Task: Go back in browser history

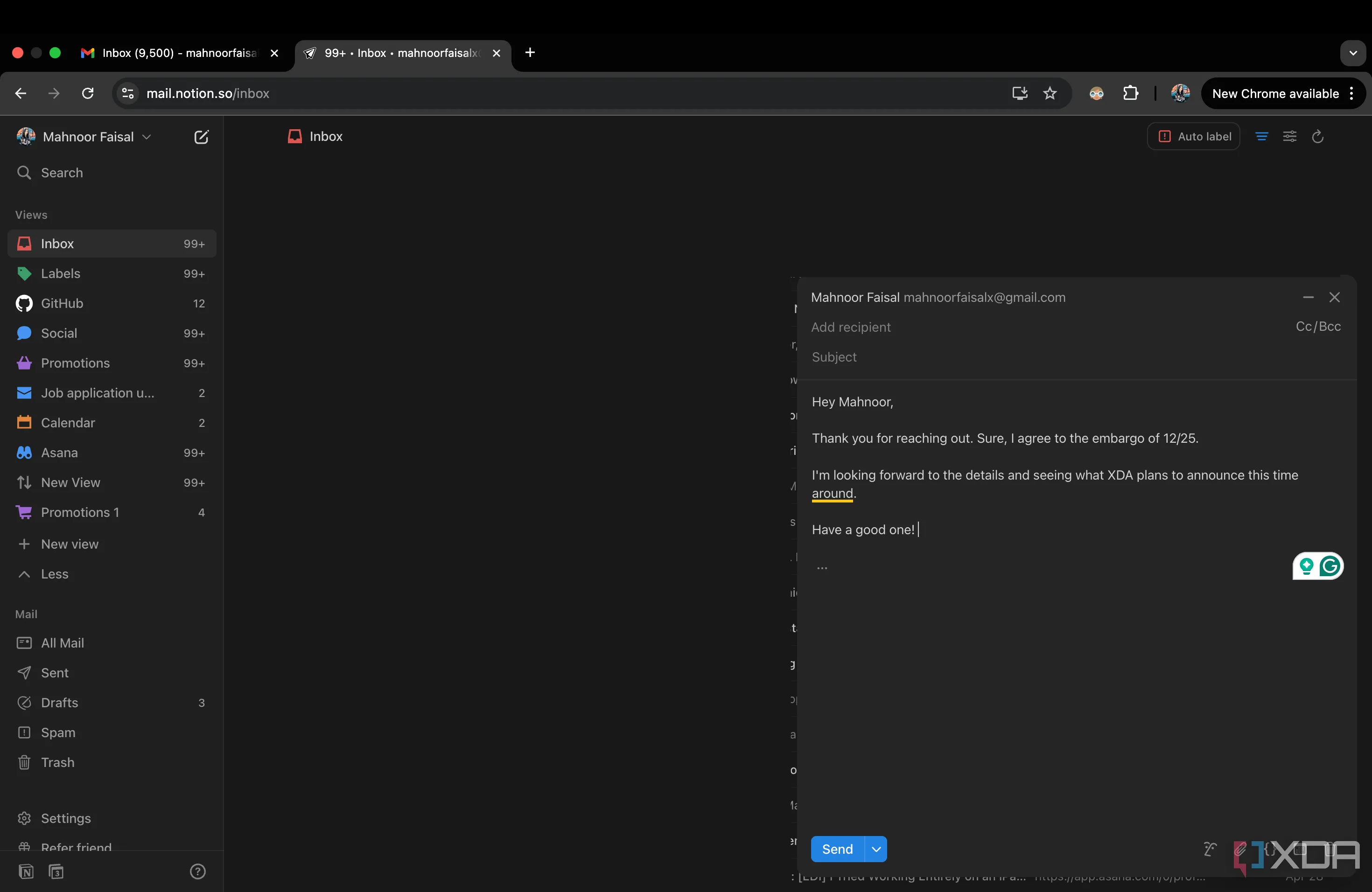Action: point(21,93)
